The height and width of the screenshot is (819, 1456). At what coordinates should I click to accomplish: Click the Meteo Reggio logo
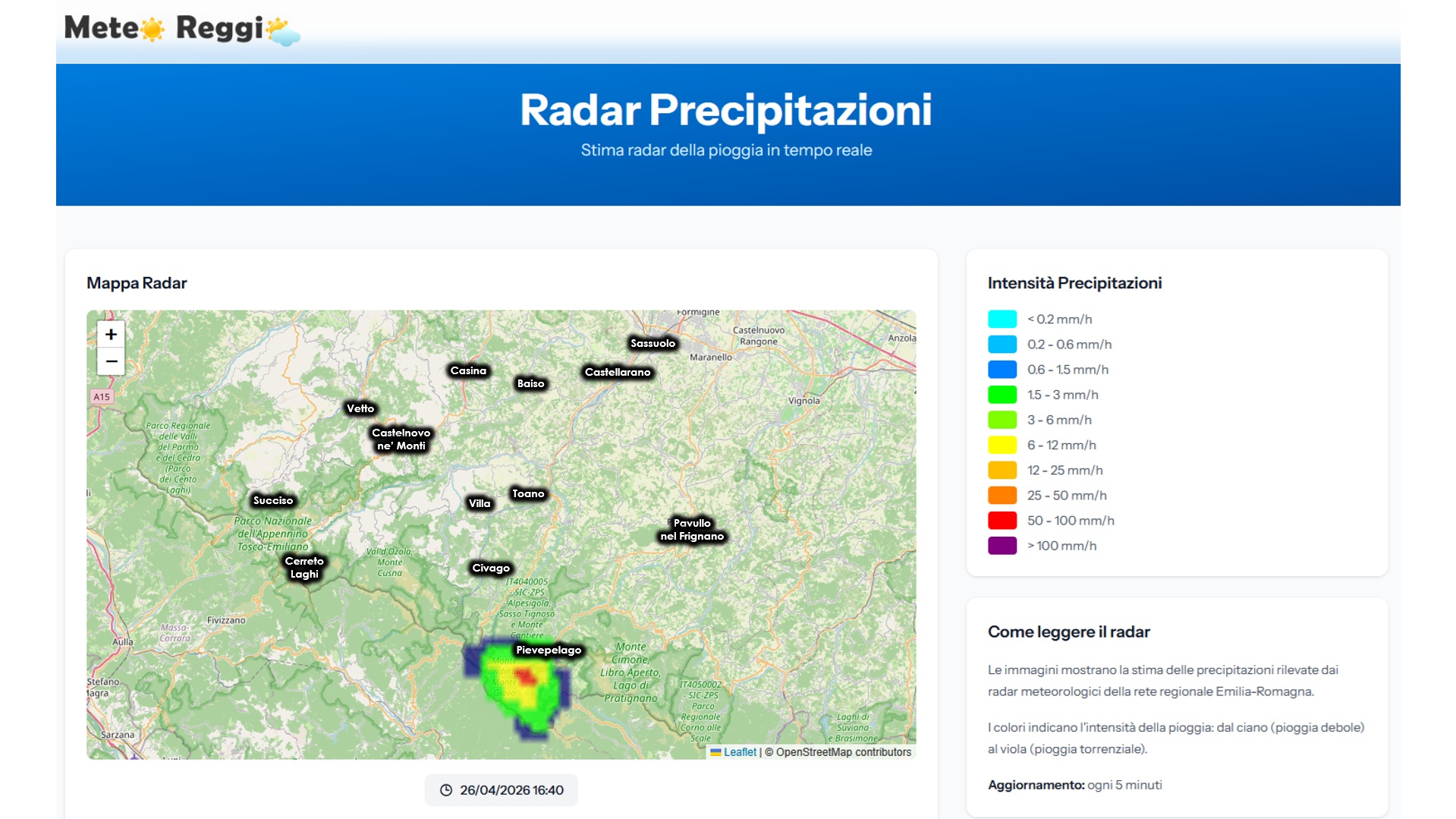tap(182, 30)
